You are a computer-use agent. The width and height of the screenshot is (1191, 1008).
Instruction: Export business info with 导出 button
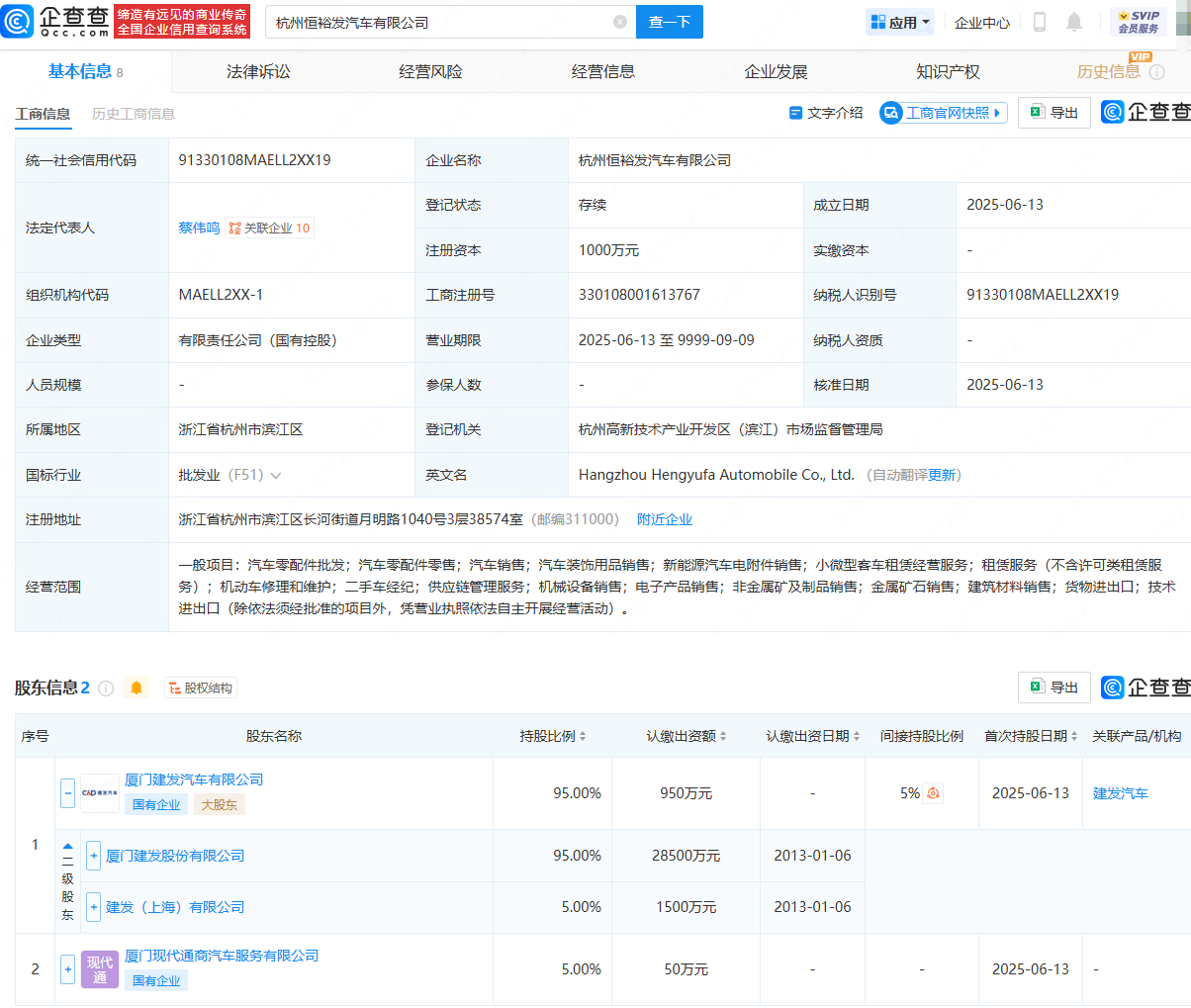point(1054,113)
